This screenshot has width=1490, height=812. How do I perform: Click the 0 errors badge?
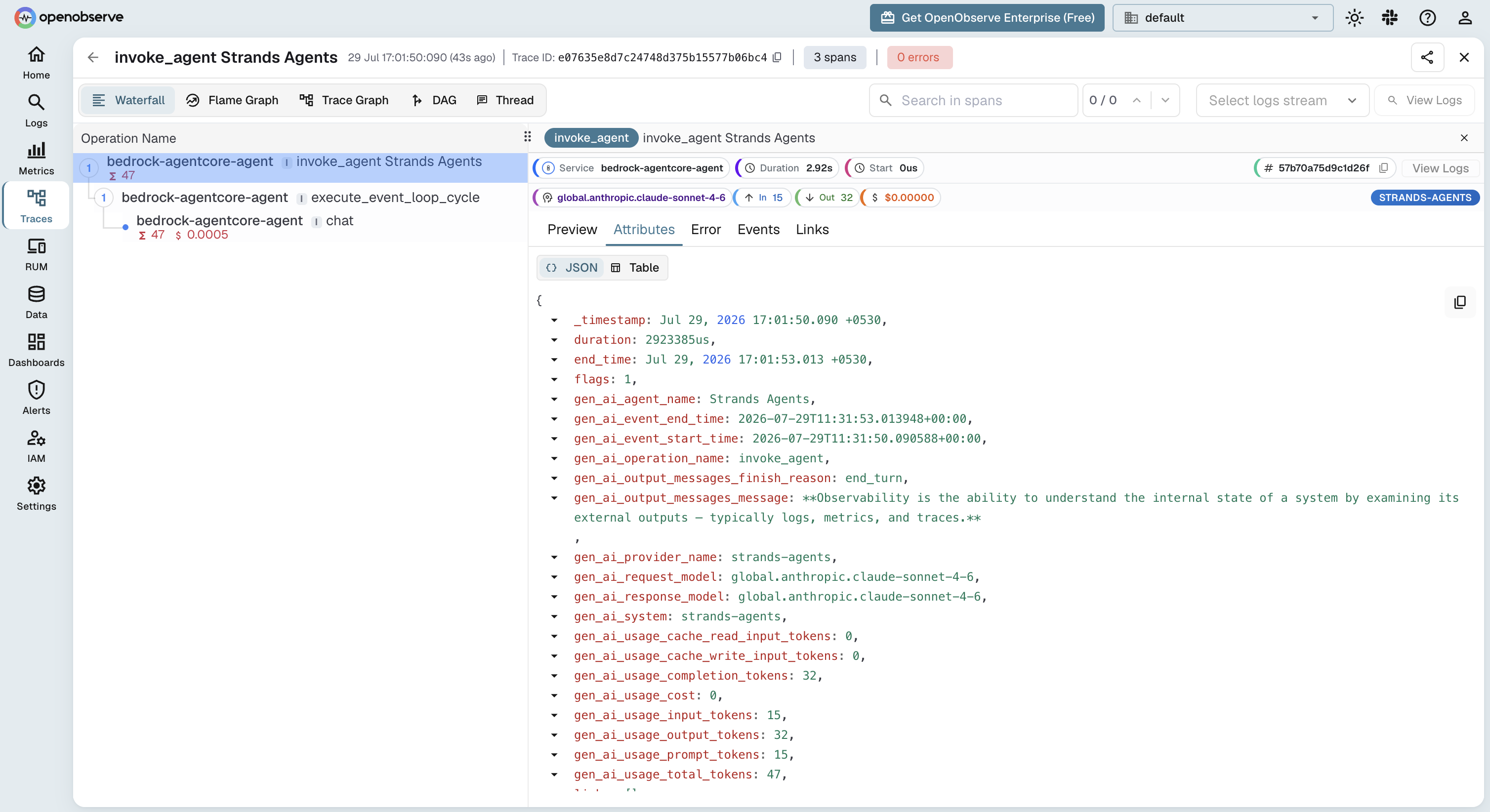tap(919, 57)
